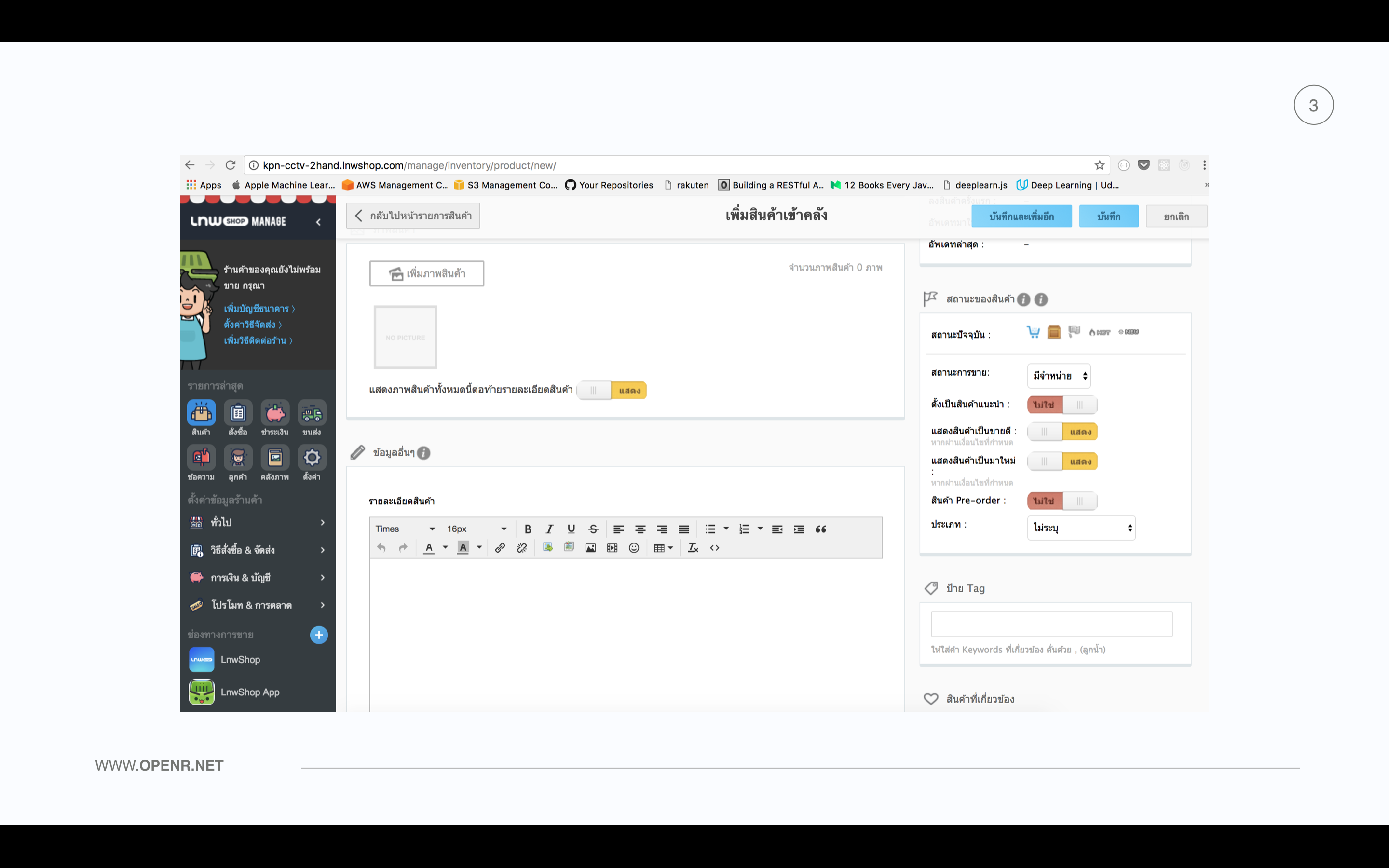Click the blockquote icon in editor toolbar
1389x868 pixels.
[821, 529]
